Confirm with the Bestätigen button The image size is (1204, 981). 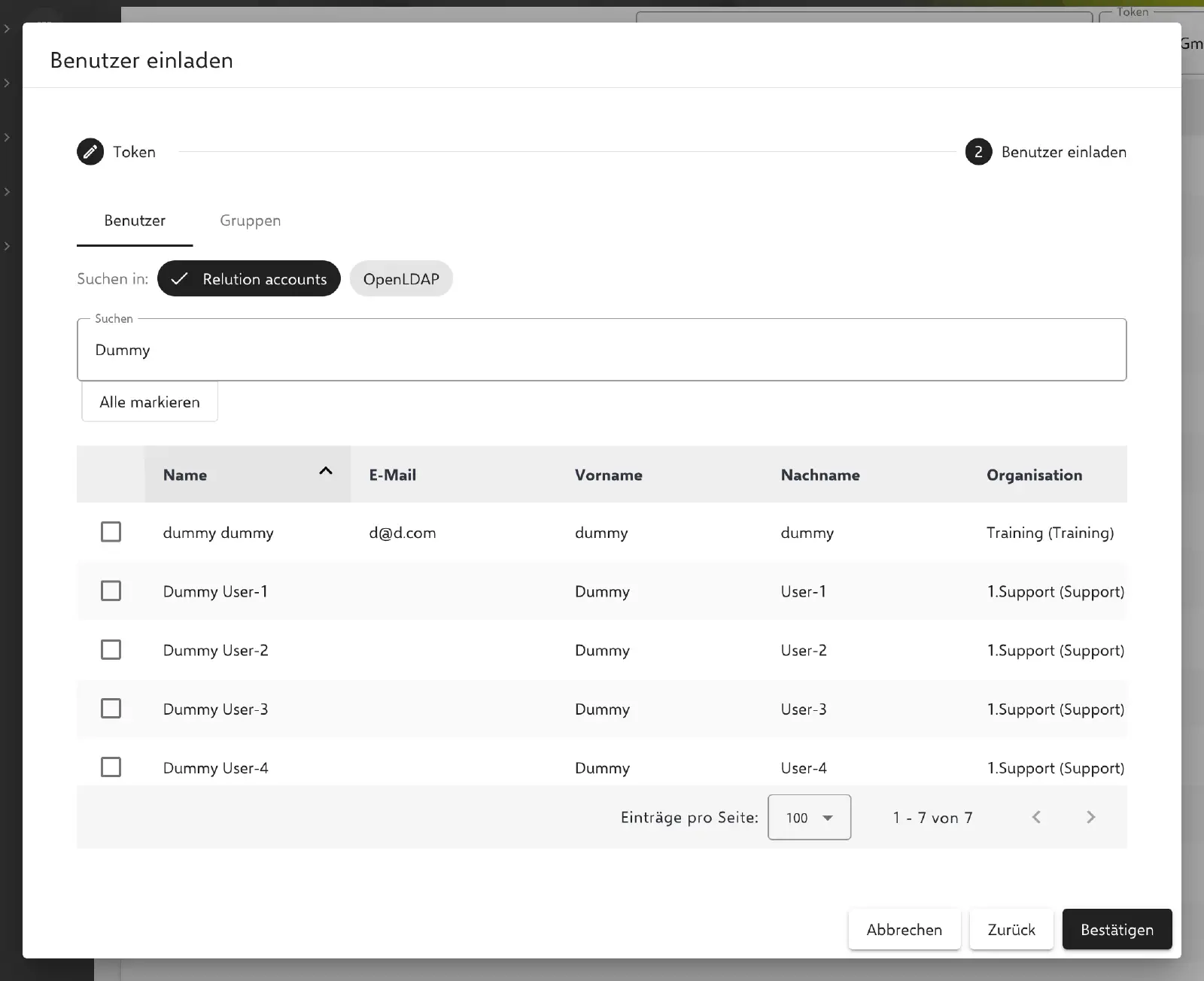[1117, 929]
